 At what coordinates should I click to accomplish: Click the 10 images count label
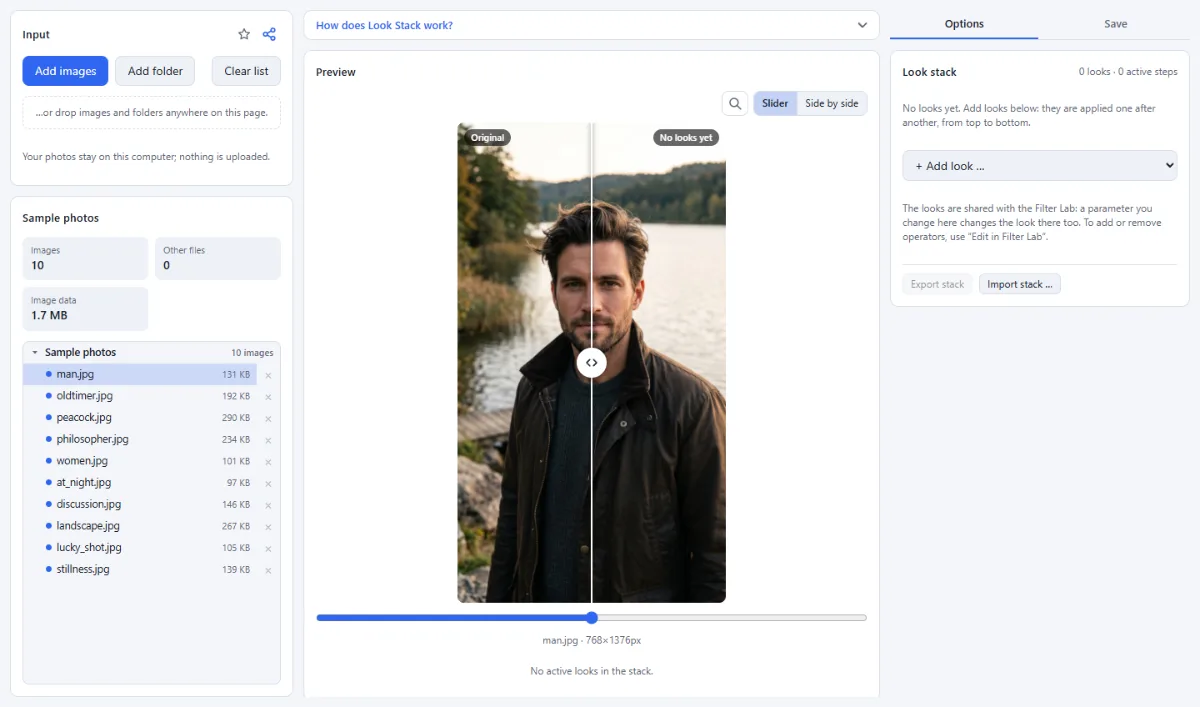tap(252, 353)
